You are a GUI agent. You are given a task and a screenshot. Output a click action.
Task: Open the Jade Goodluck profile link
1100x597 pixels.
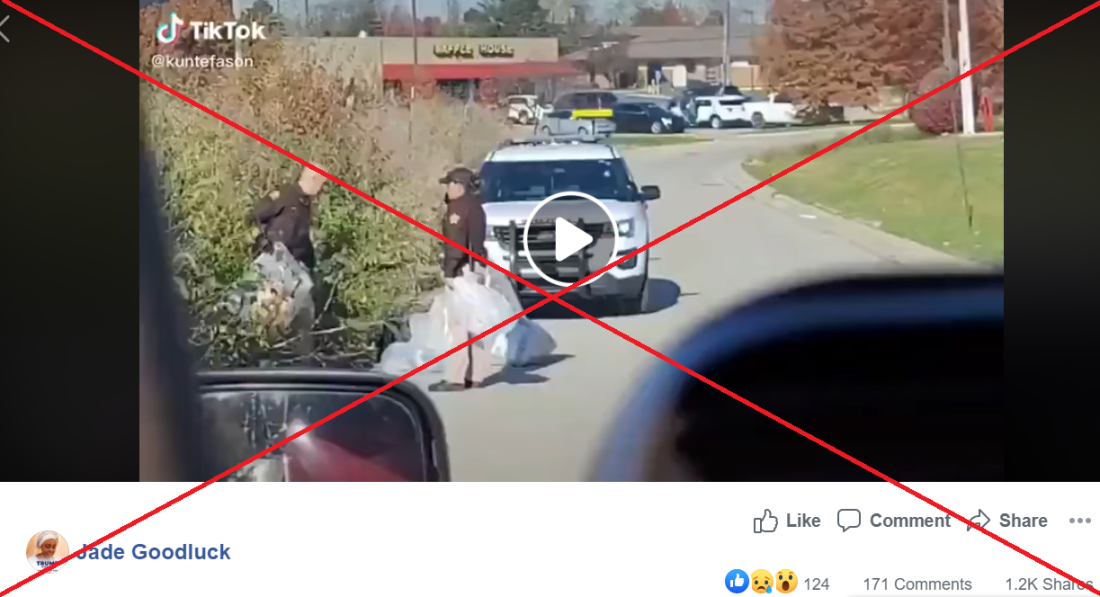click(x=153, y=552)
